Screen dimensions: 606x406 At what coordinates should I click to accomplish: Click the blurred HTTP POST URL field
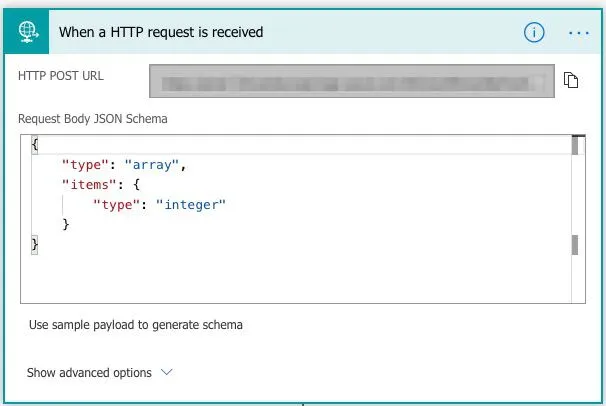352,80
